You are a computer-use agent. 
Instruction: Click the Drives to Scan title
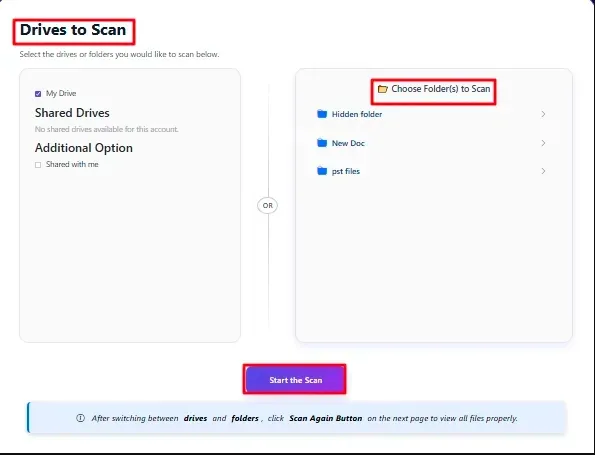pos(73,30)
